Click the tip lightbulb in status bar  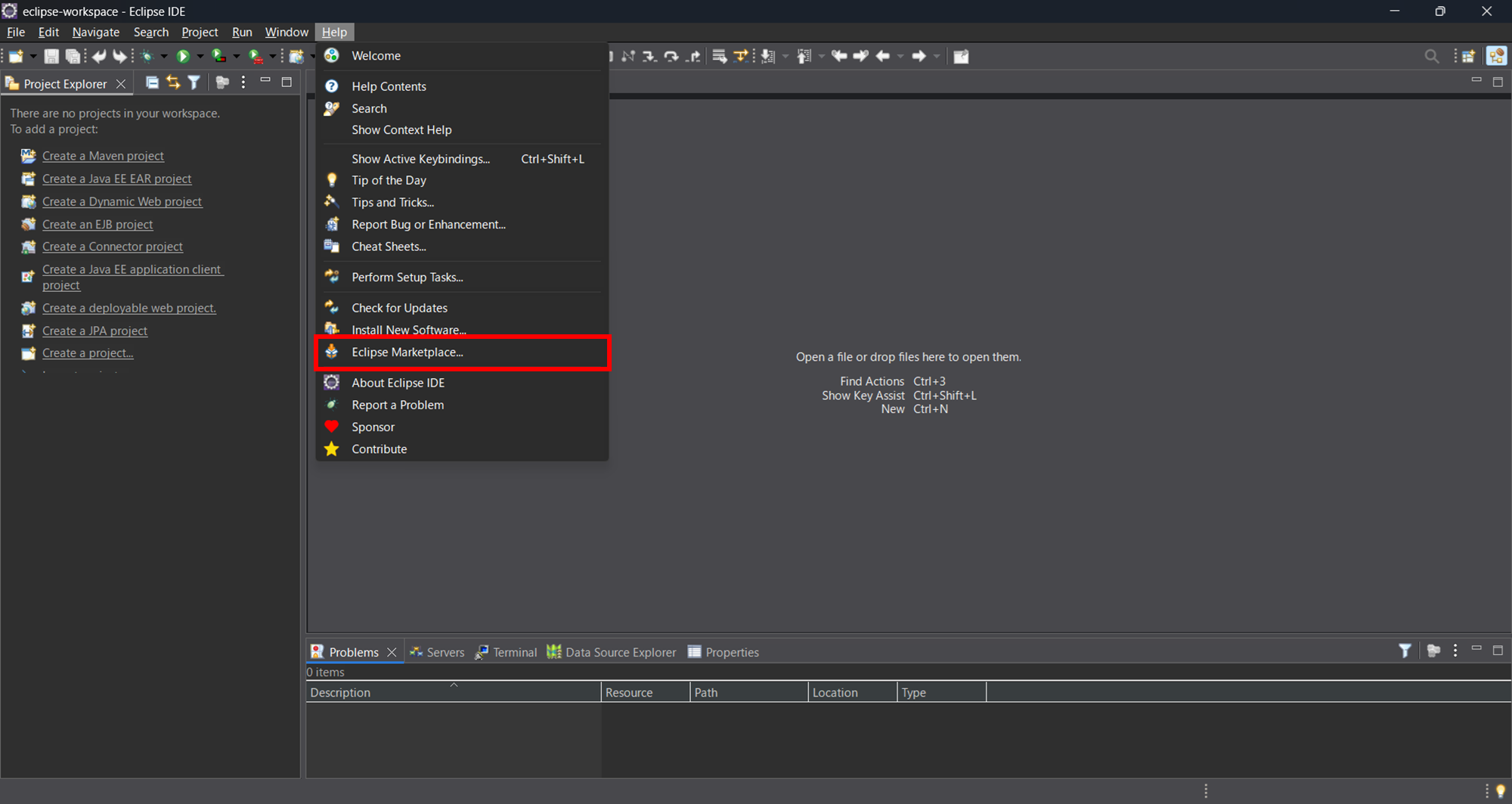click(1501, 790)
